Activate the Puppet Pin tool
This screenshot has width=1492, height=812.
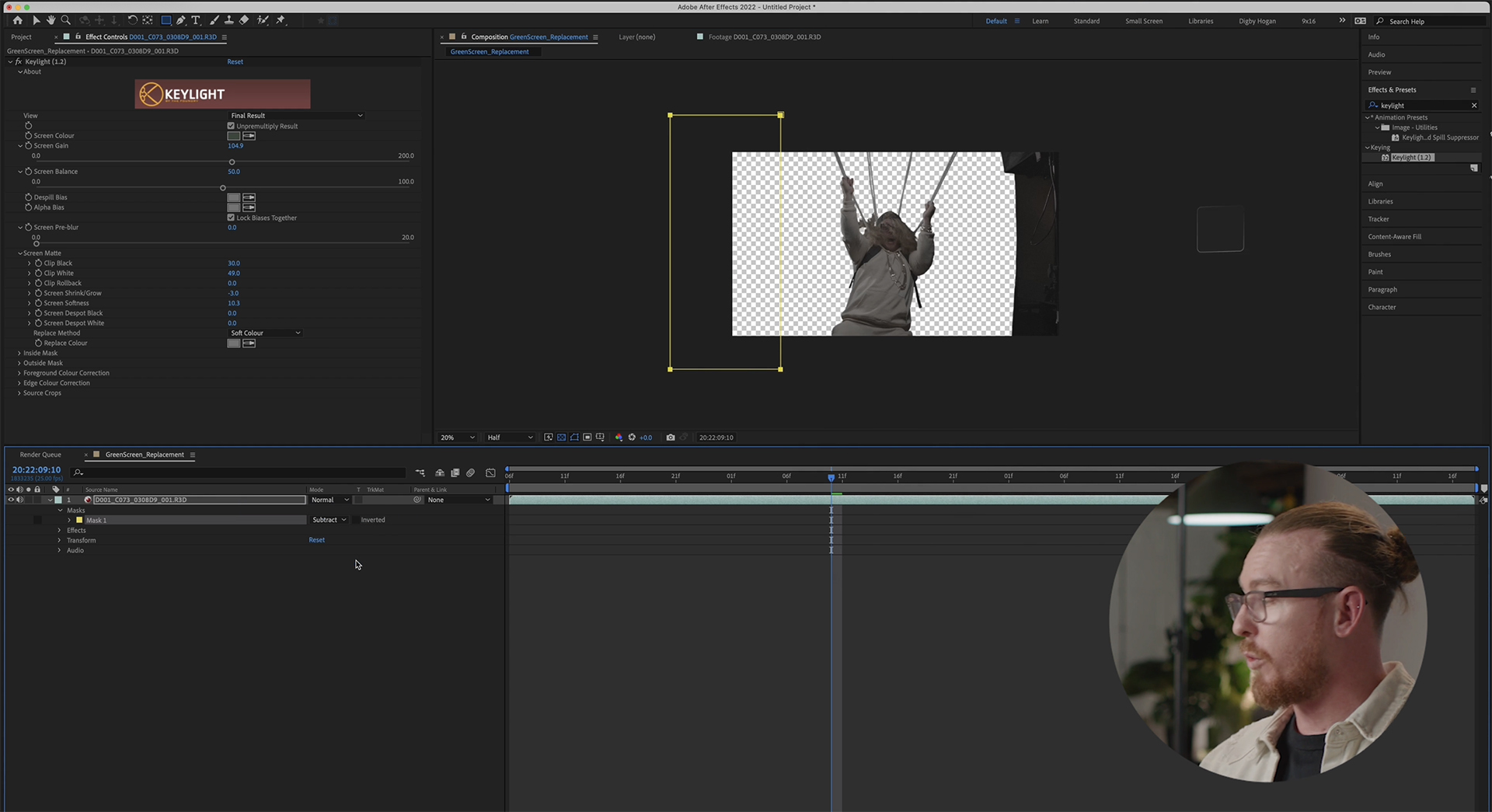281,20
